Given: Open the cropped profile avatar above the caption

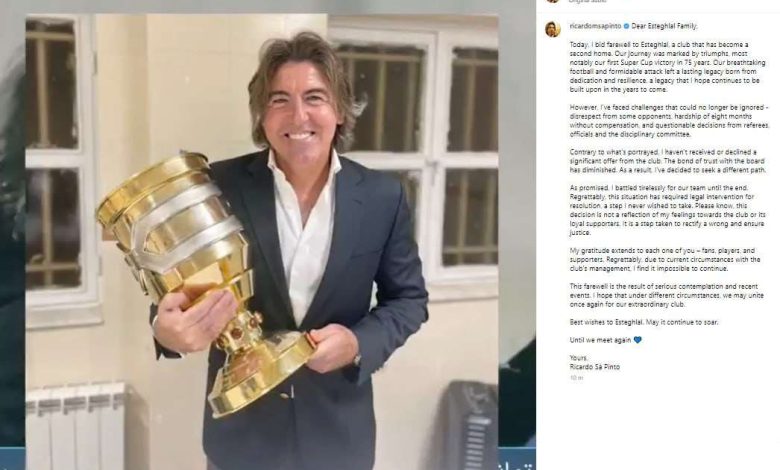Looking at the screenshot, I should (553, 1).
